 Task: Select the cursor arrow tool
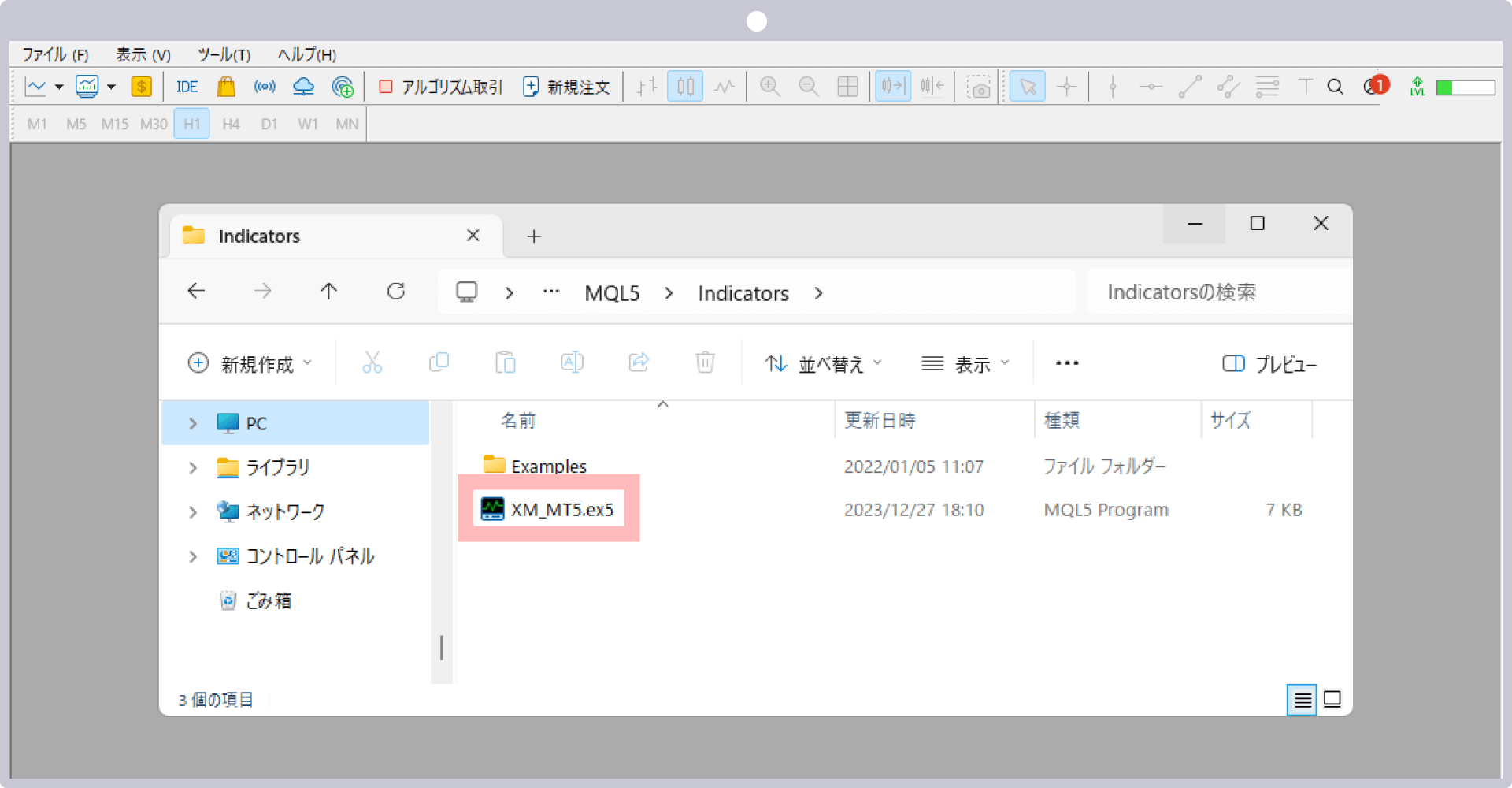[1028, 87]
